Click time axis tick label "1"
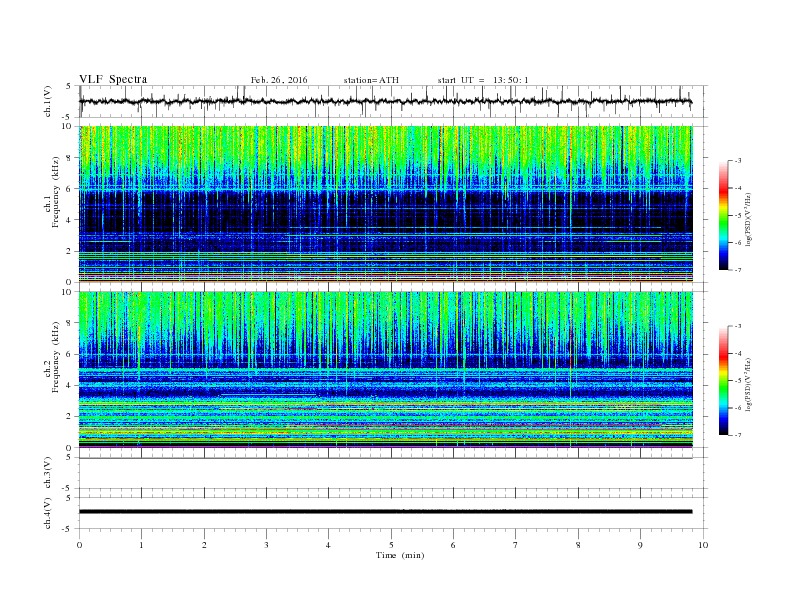 click(x=141, y=545)
